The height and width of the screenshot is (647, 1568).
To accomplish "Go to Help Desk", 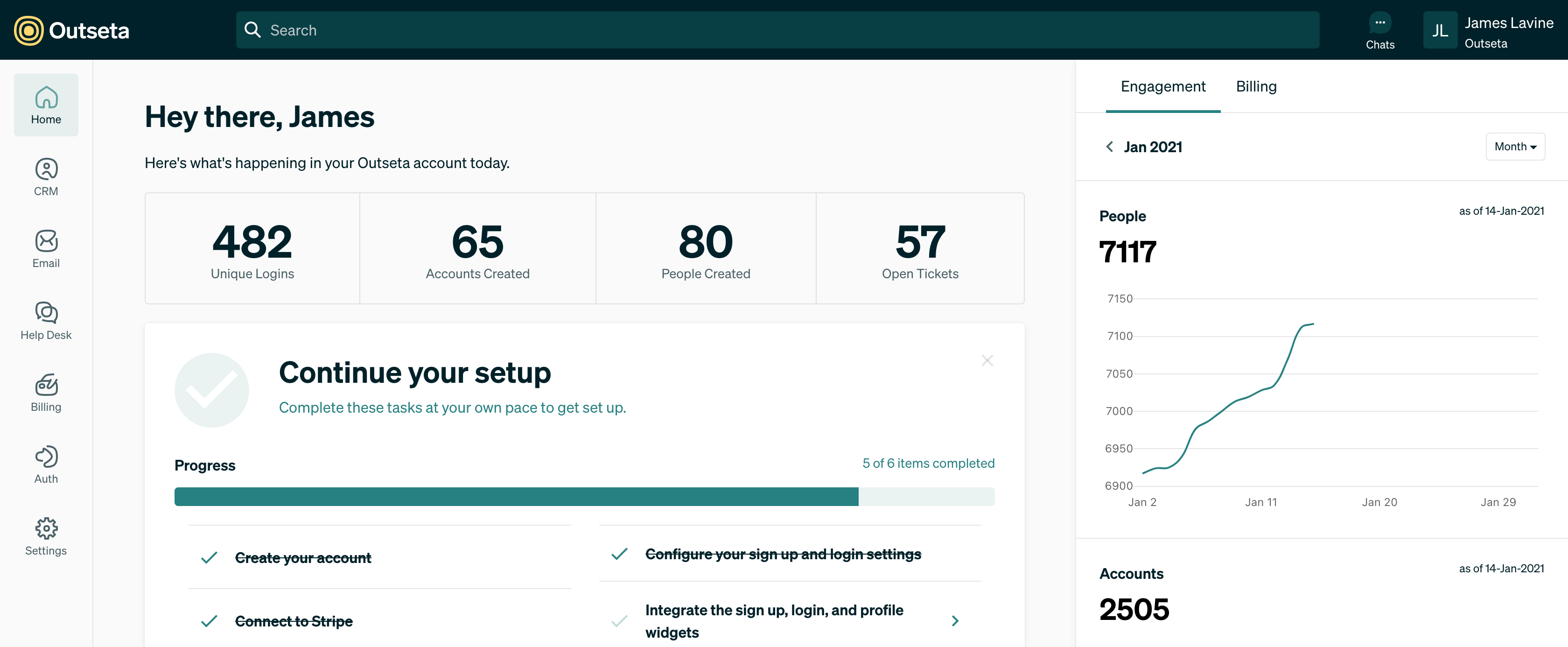I will tap(46, 321).
